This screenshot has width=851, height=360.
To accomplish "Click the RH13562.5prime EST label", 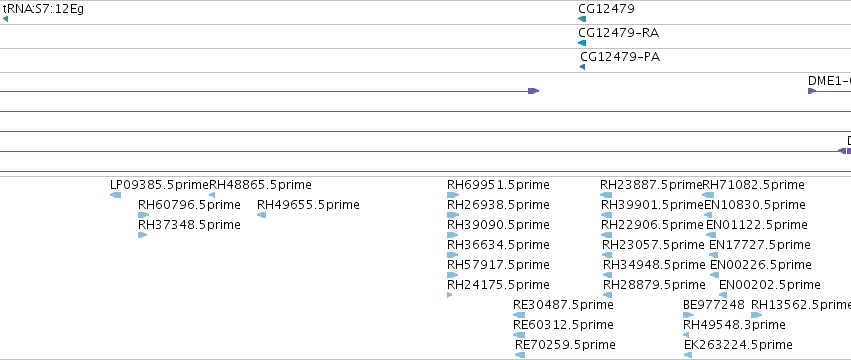I will coord(801,305).
